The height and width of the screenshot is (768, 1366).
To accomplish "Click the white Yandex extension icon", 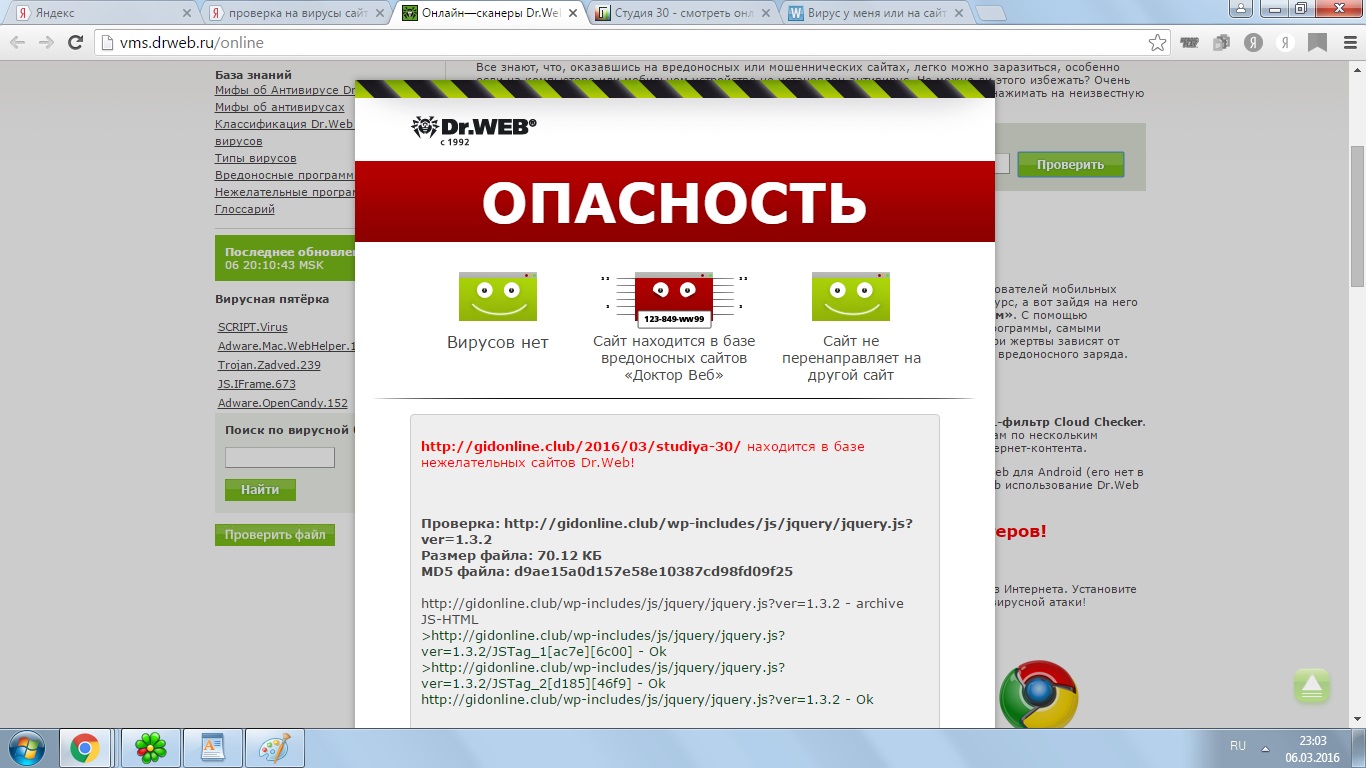I will (x=1287, y=43).
